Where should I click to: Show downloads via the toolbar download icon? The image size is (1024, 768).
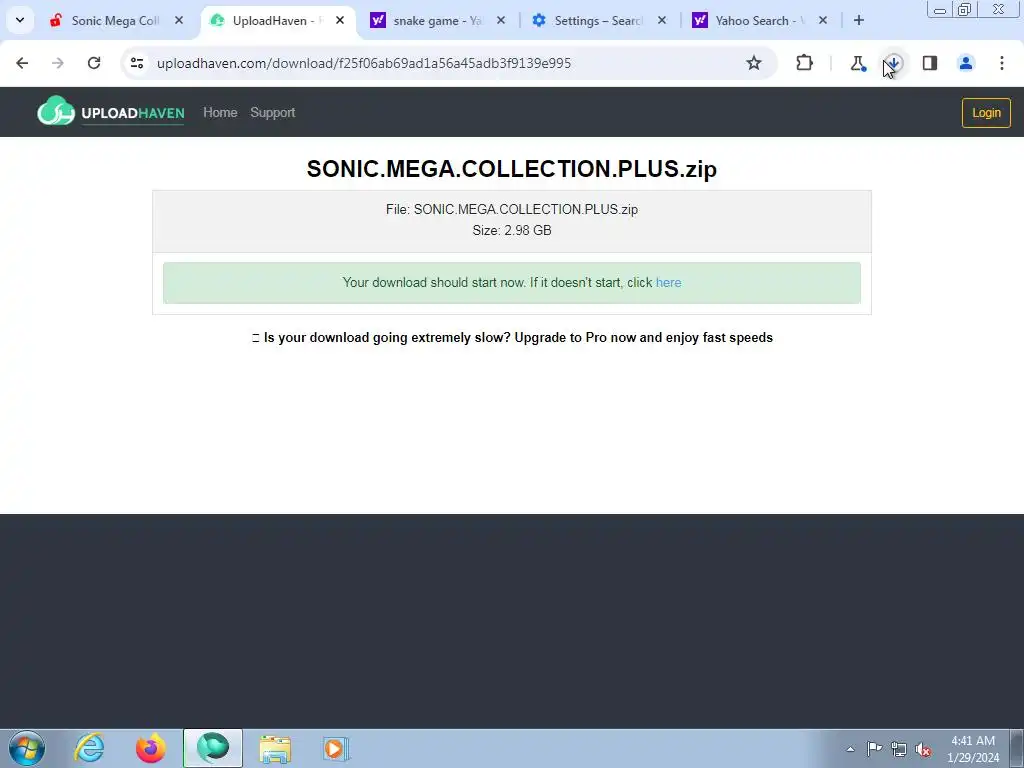pos(893,63)
